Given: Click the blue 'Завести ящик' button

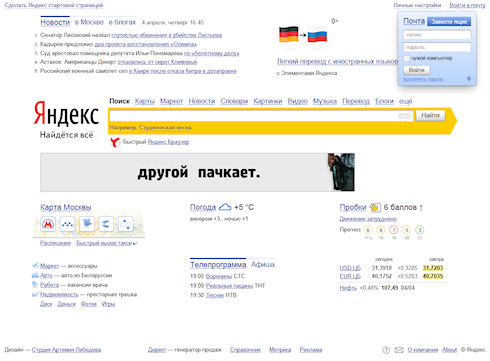Looking at the screenshot, I should [449, 22].
